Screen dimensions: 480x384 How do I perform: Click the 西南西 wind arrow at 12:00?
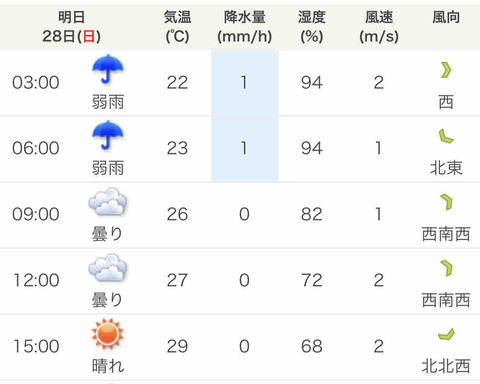[446, 268]
